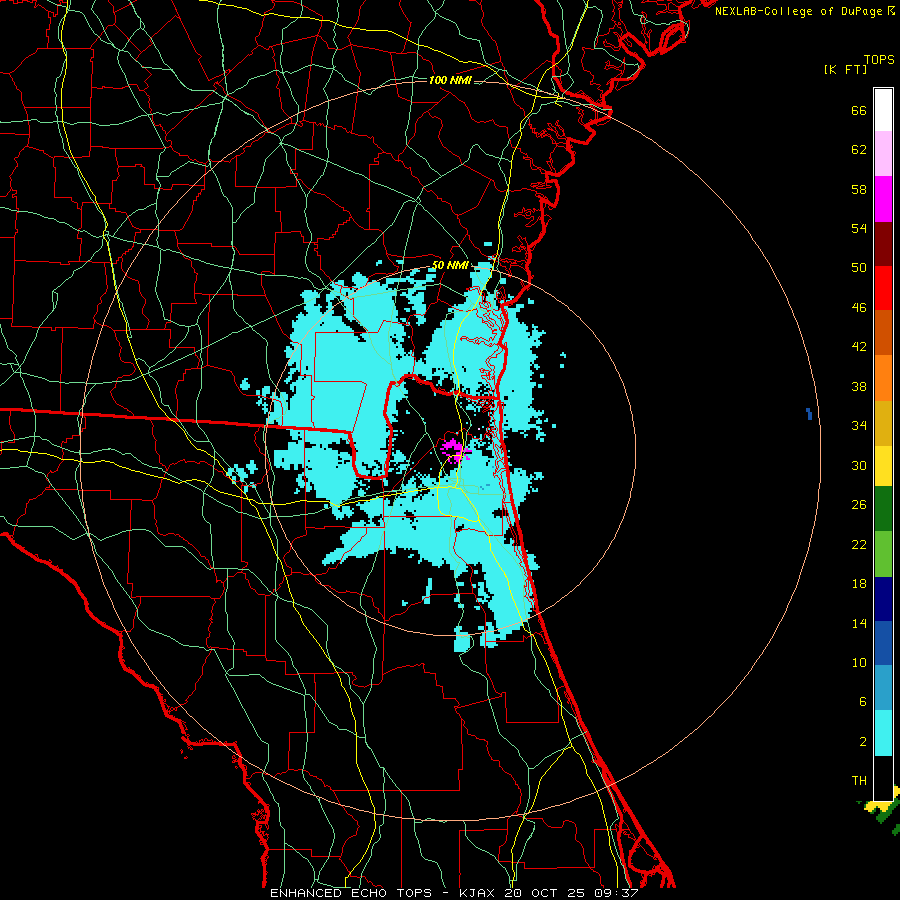Click the medium blue 18 kft swatch

pyautogui.click(x=883, y=643)
